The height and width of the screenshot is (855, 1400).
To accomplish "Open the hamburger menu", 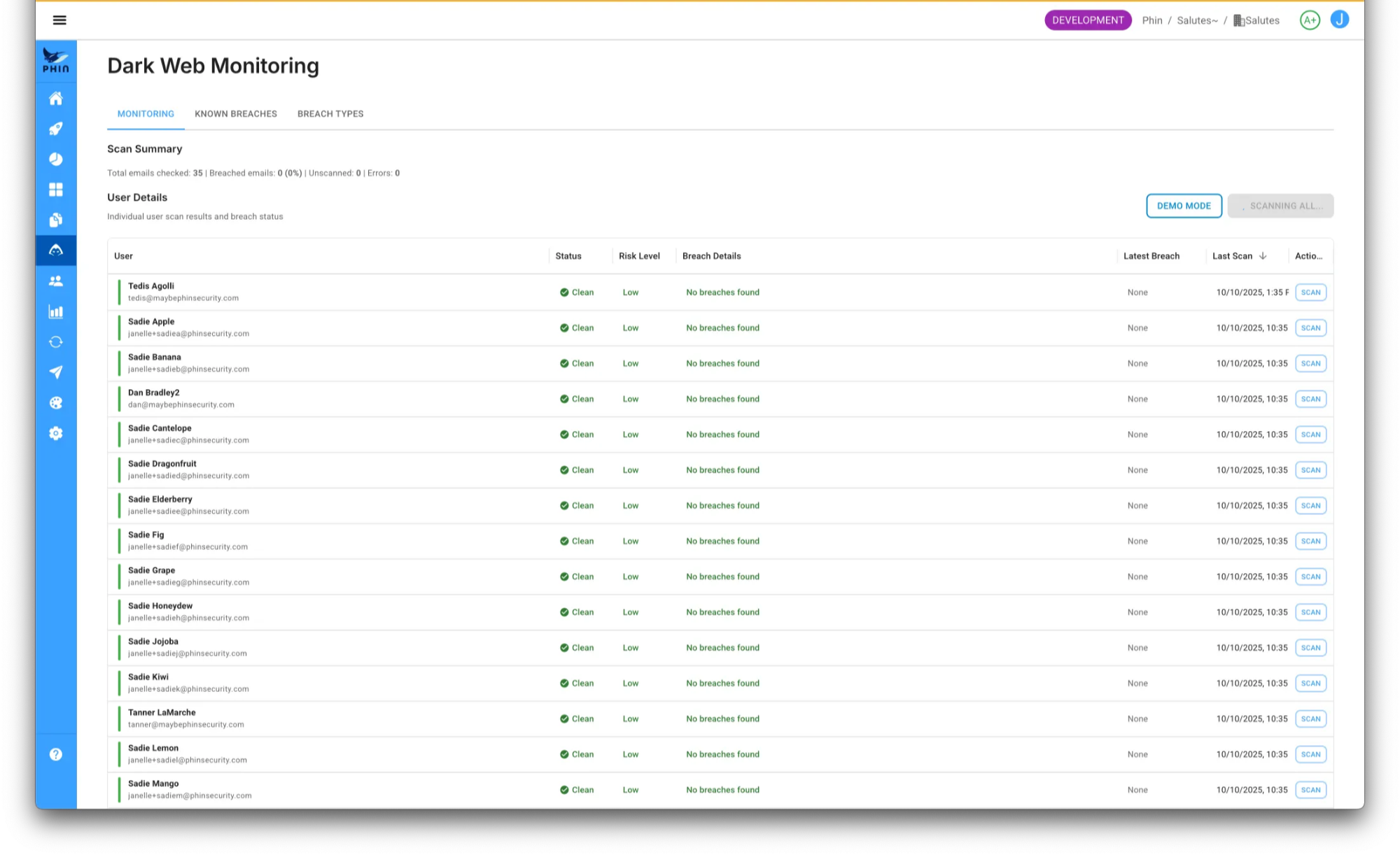I will [x=59, y=20].
